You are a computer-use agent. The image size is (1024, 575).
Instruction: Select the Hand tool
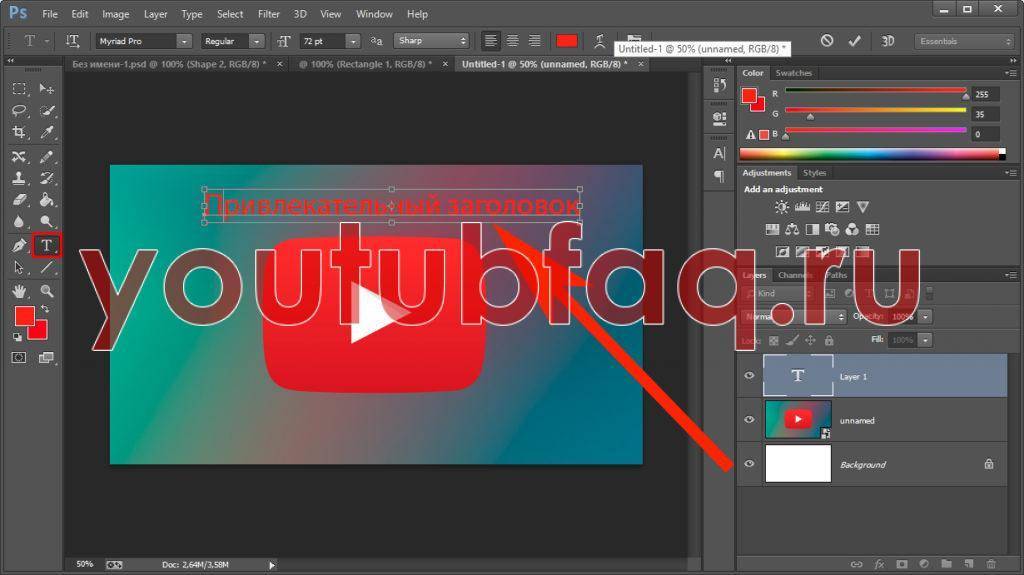(x=19, y=291)
